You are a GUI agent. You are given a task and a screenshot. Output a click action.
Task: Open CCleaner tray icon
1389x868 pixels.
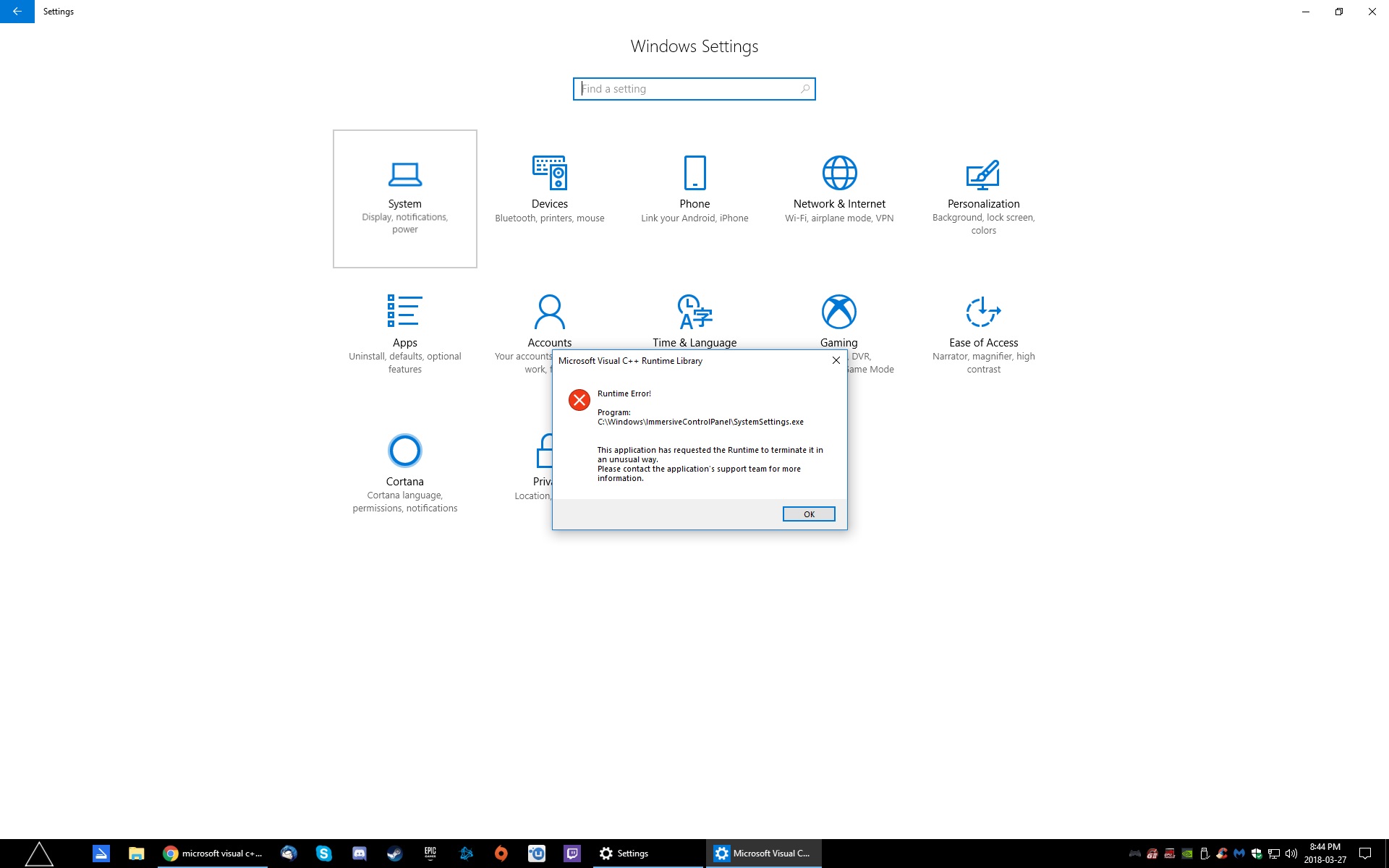[1222, 854]
